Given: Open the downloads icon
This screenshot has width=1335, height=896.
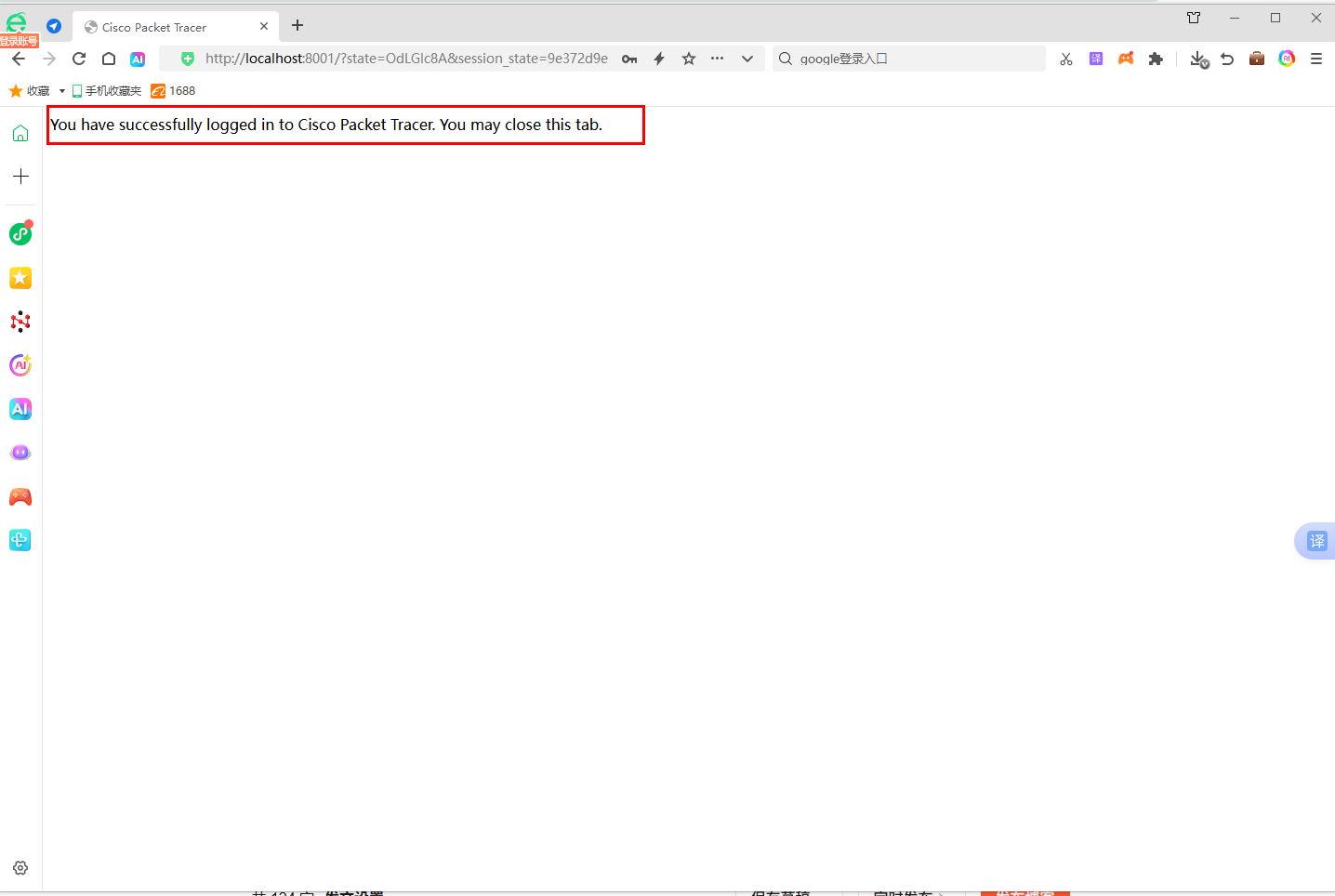Looking at the screenshot, I should pos(1199,59).
